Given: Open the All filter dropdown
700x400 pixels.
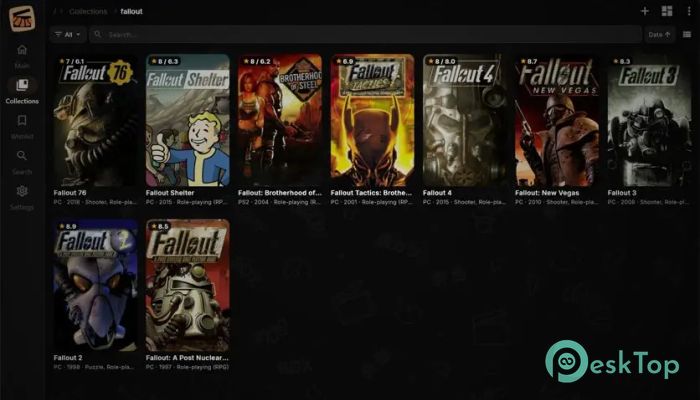Looking at the screenshot, I should tap(68, 34).
